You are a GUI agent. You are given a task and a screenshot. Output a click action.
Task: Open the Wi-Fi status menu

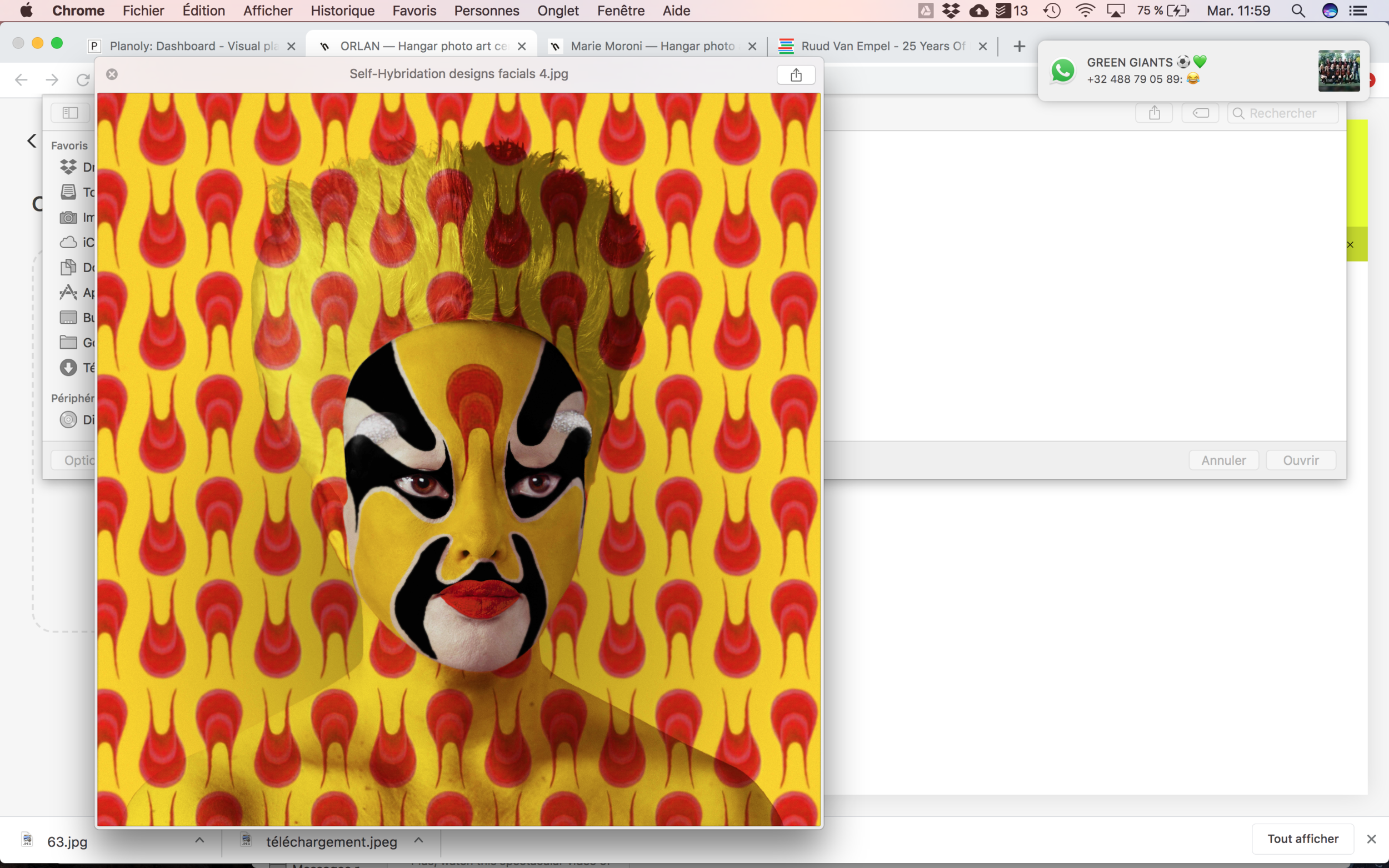coord(1085,11)
